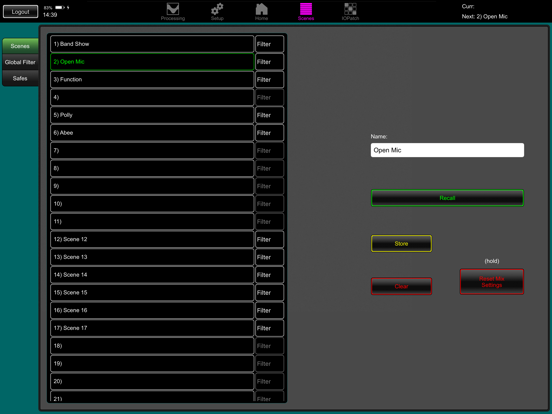
Task: Select the 6) Abee scene
Action: click(152, 133)
